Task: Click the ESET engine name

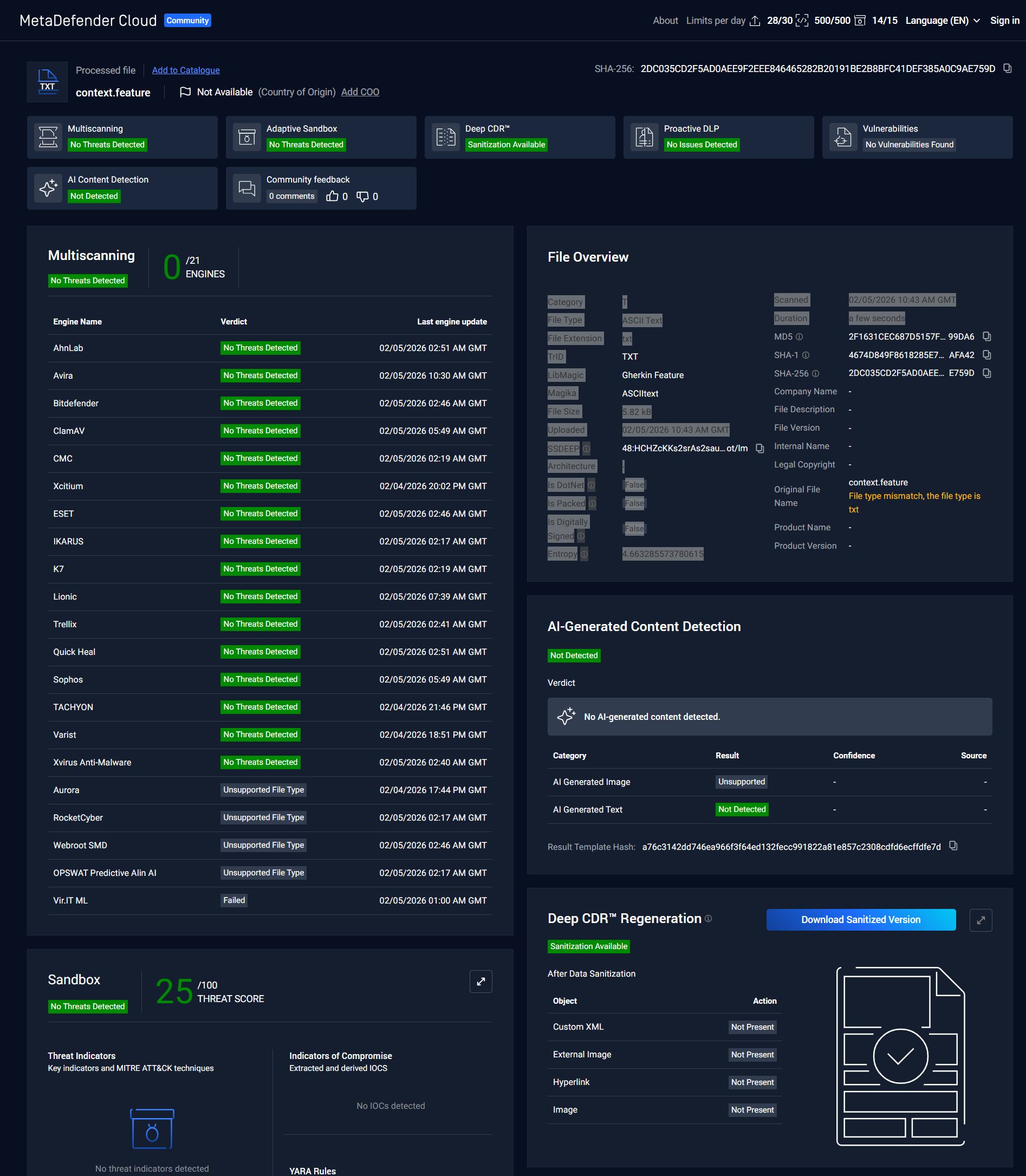Action: pyautogui.click(x=63, y=514)
